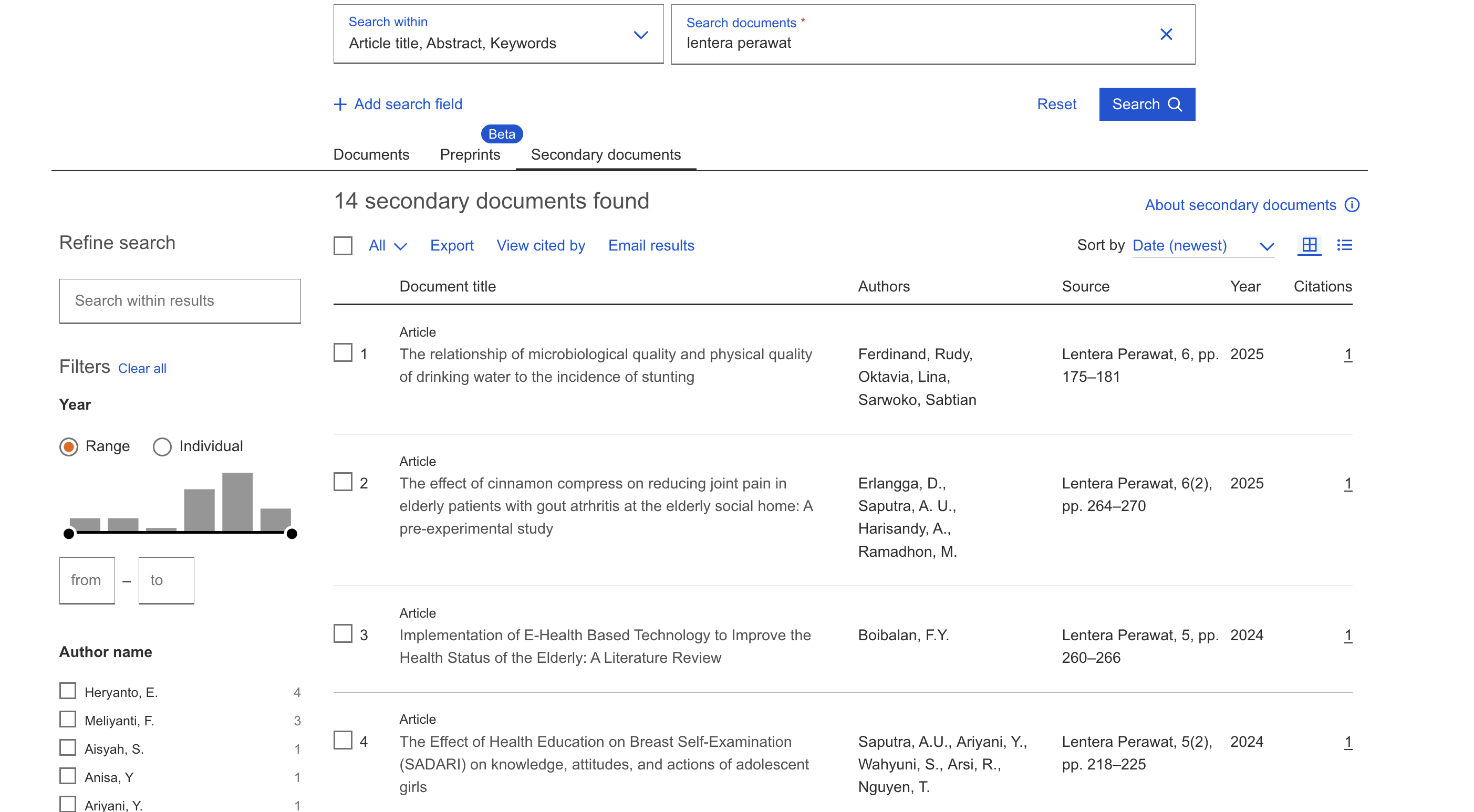Clear the search documents field with X icon
This screenshot has height=812, width=1474.
(x=1166, y=34)
